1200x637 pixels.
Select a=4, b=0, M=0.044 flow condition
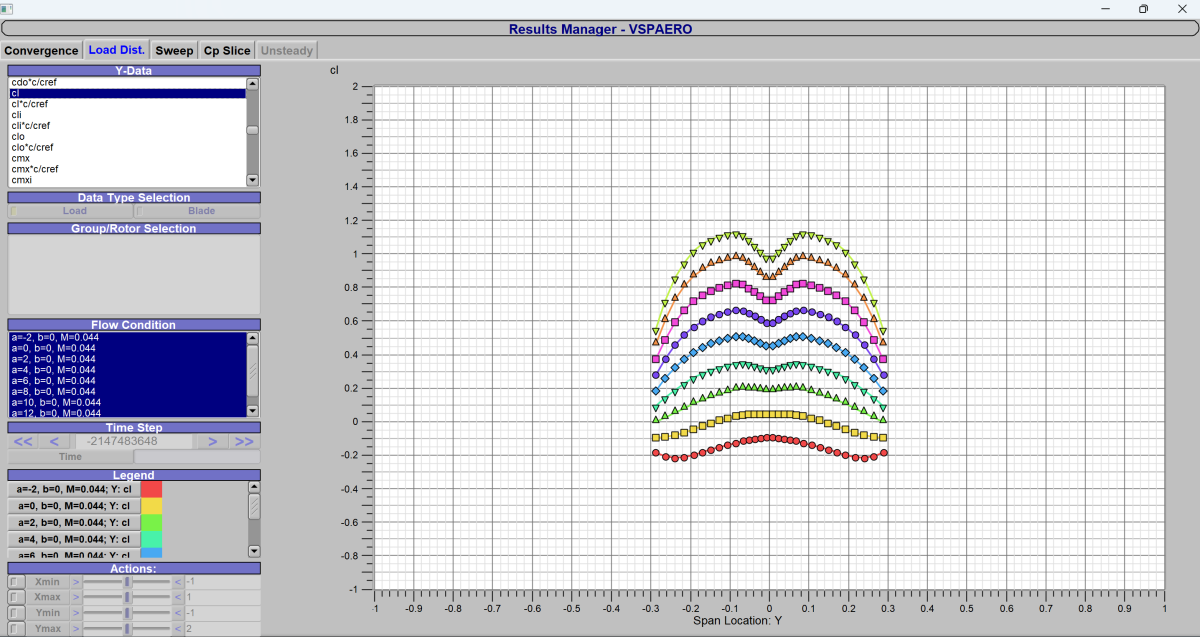click(128, 370)
